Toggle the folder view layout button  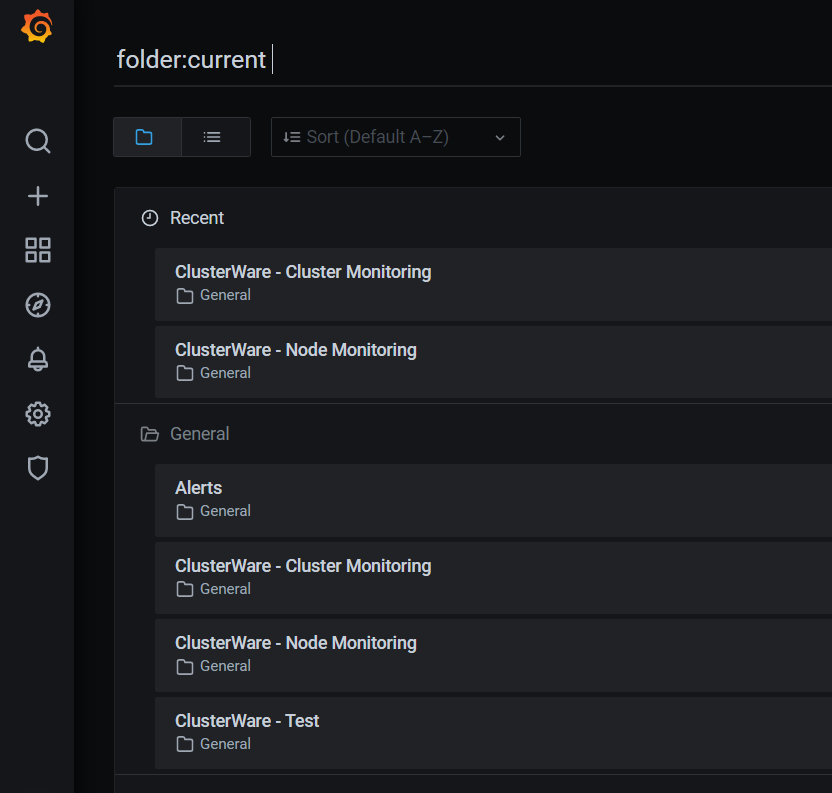(x=146, y=137)
